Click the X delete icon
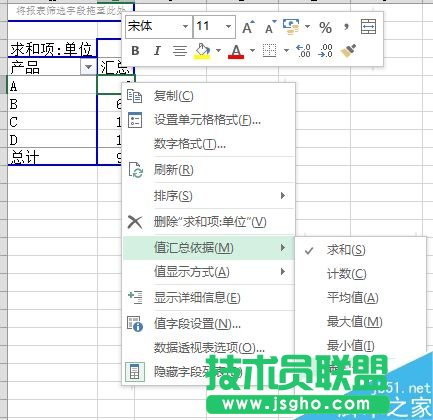Screen dimensions: 433x420 tap(135, 222)
